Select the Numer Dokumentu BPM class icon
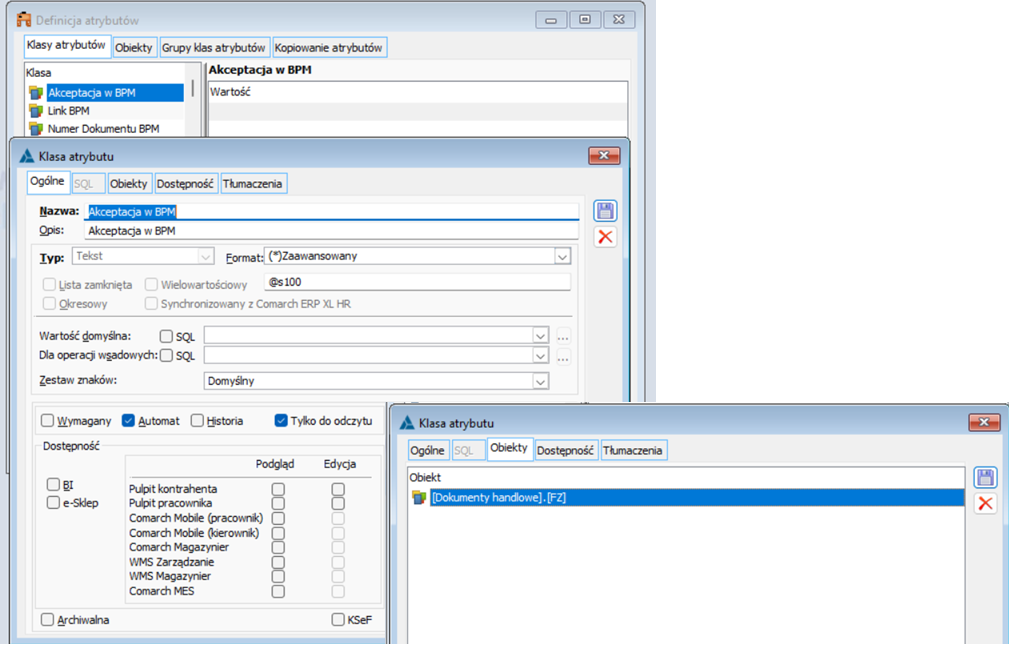 tap(37, 128)
